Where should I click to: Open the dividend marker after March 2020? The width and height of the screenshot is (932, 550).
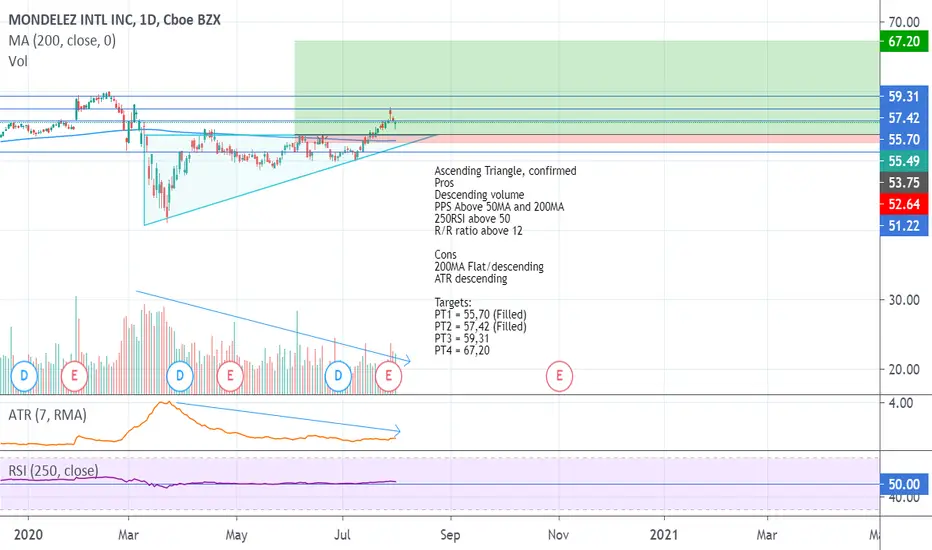tap(180, 376)
